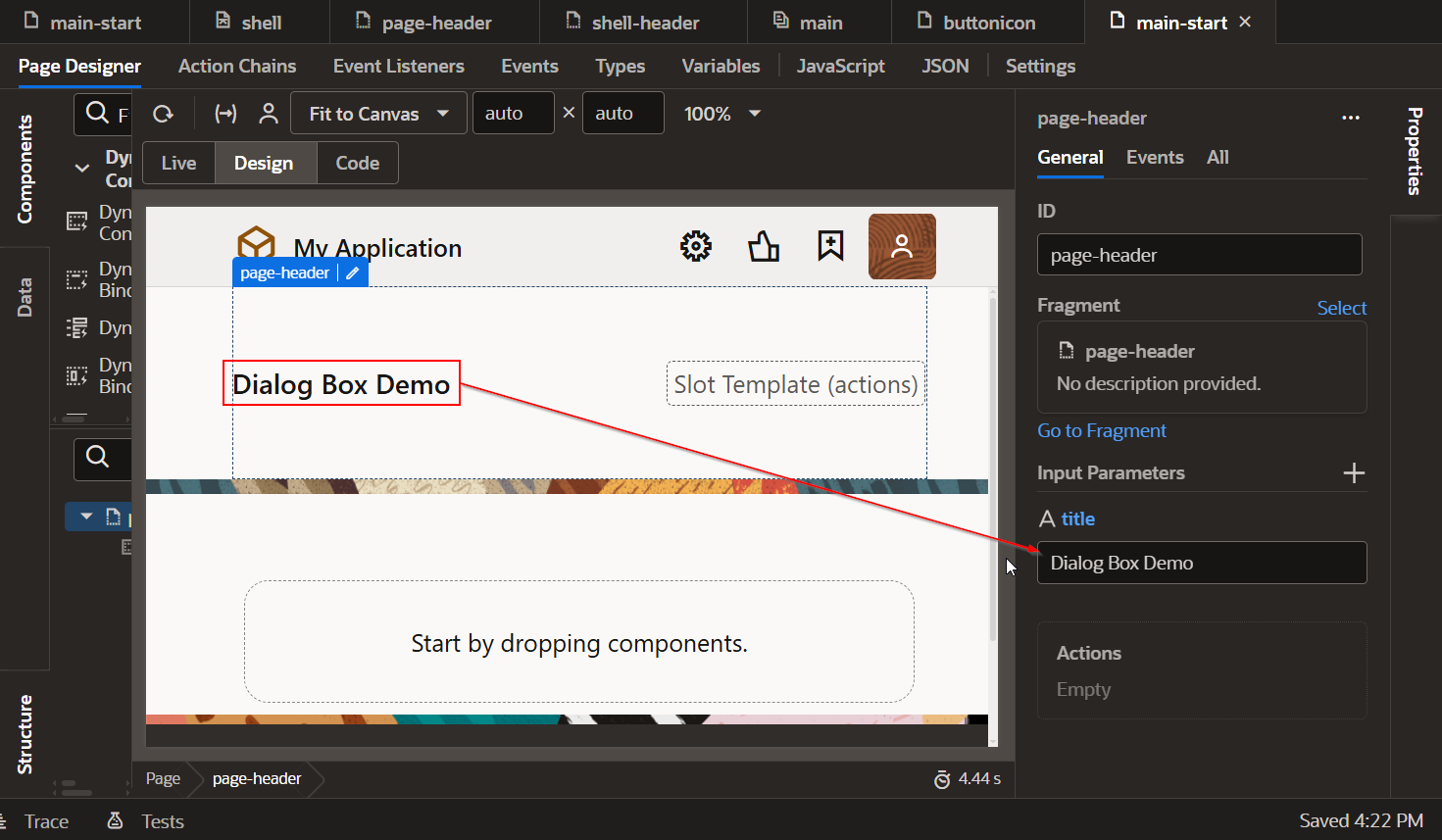
Task: Click the canvas width auto field
Action: coord(513,114)
